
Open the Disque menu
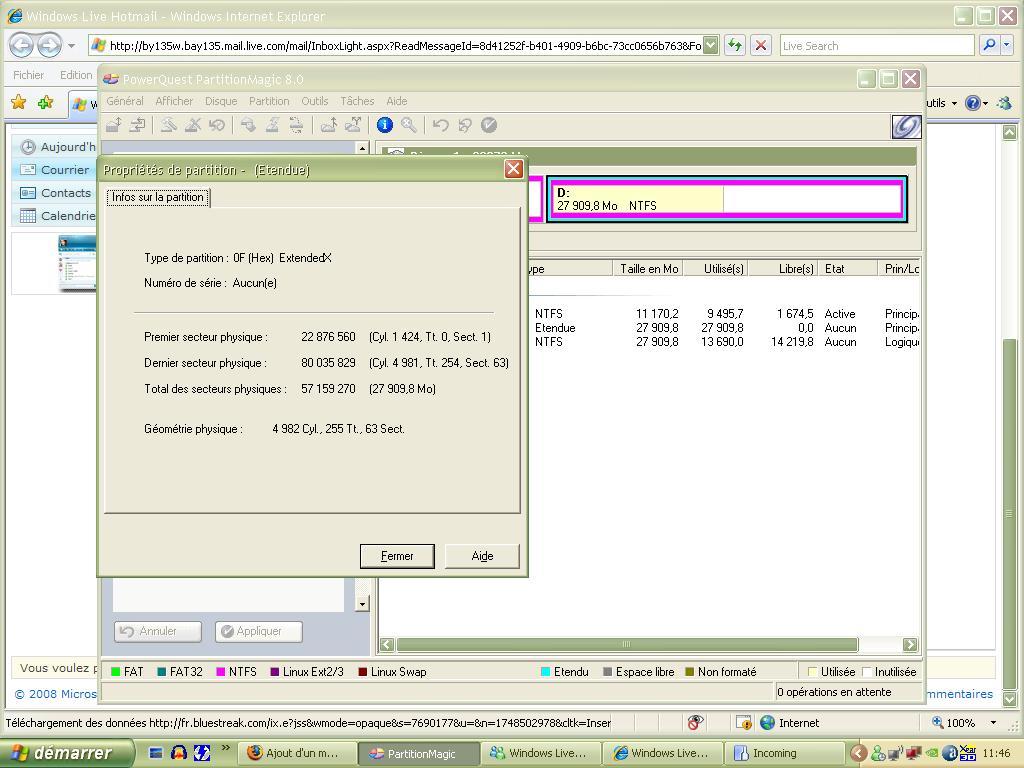click(221, 101)
